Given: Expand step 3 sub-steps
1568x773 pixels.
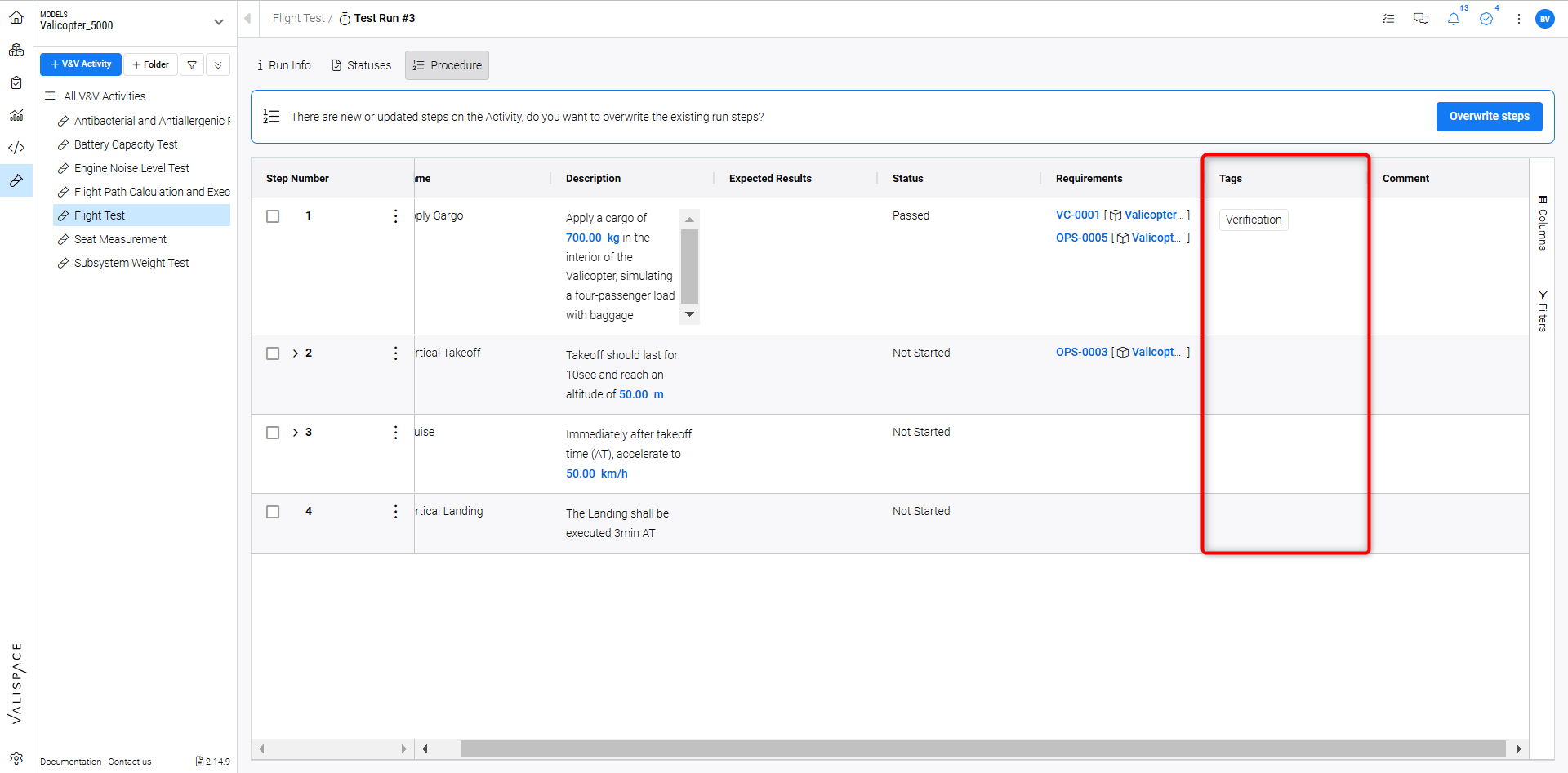Looking at the screenshot, I should pos(296,432).
